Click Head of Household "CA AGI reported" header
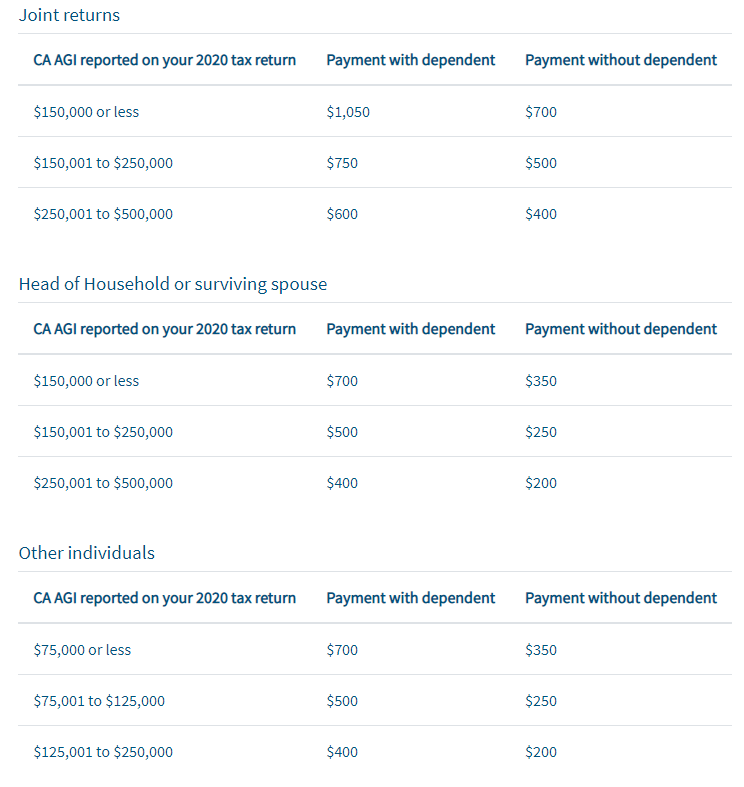Image resolution: width=744 pixels, height=787 pixels. pyautogui.click(x=164, y=329)
